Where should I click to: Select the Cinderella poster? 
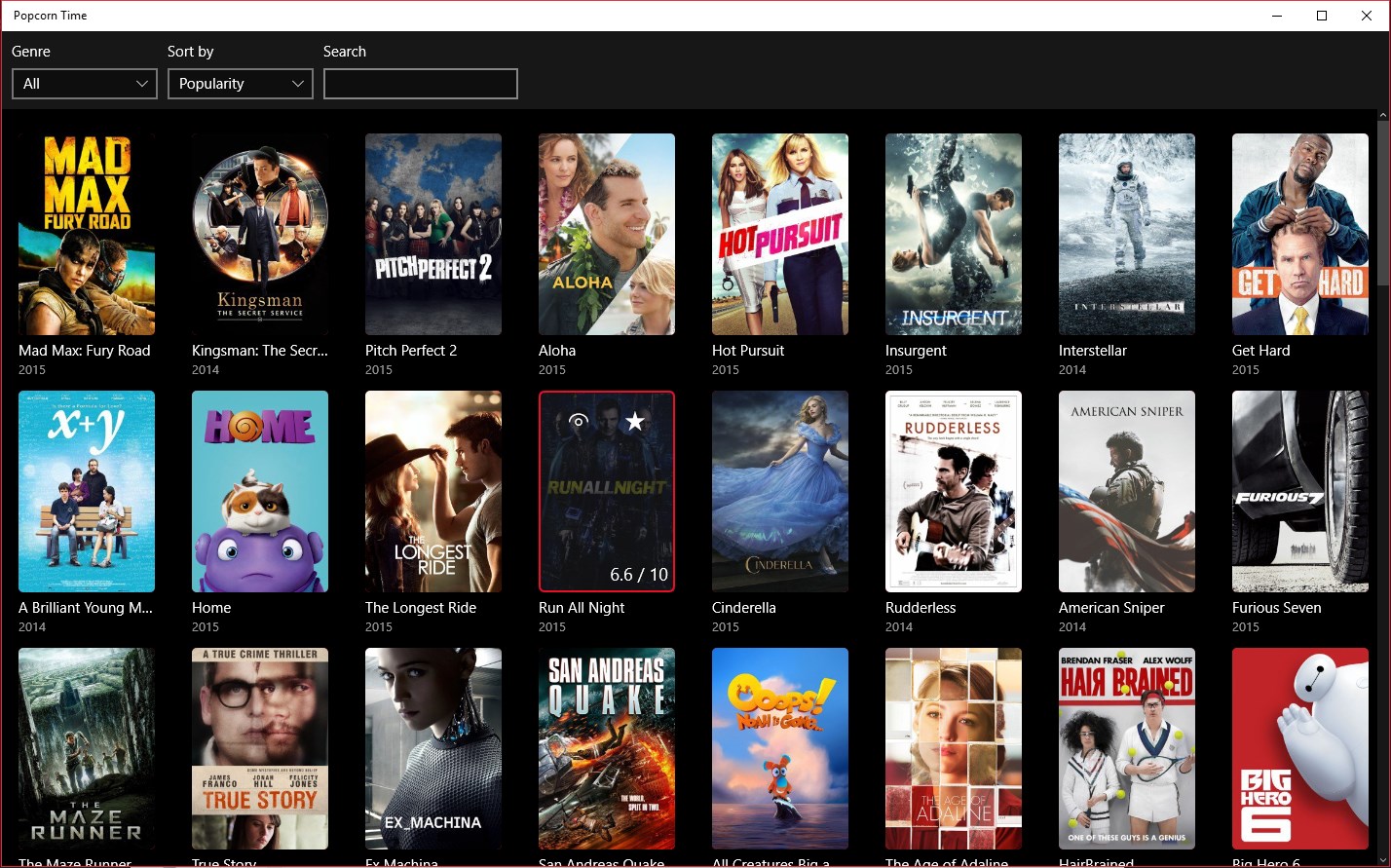pos(780,492)
